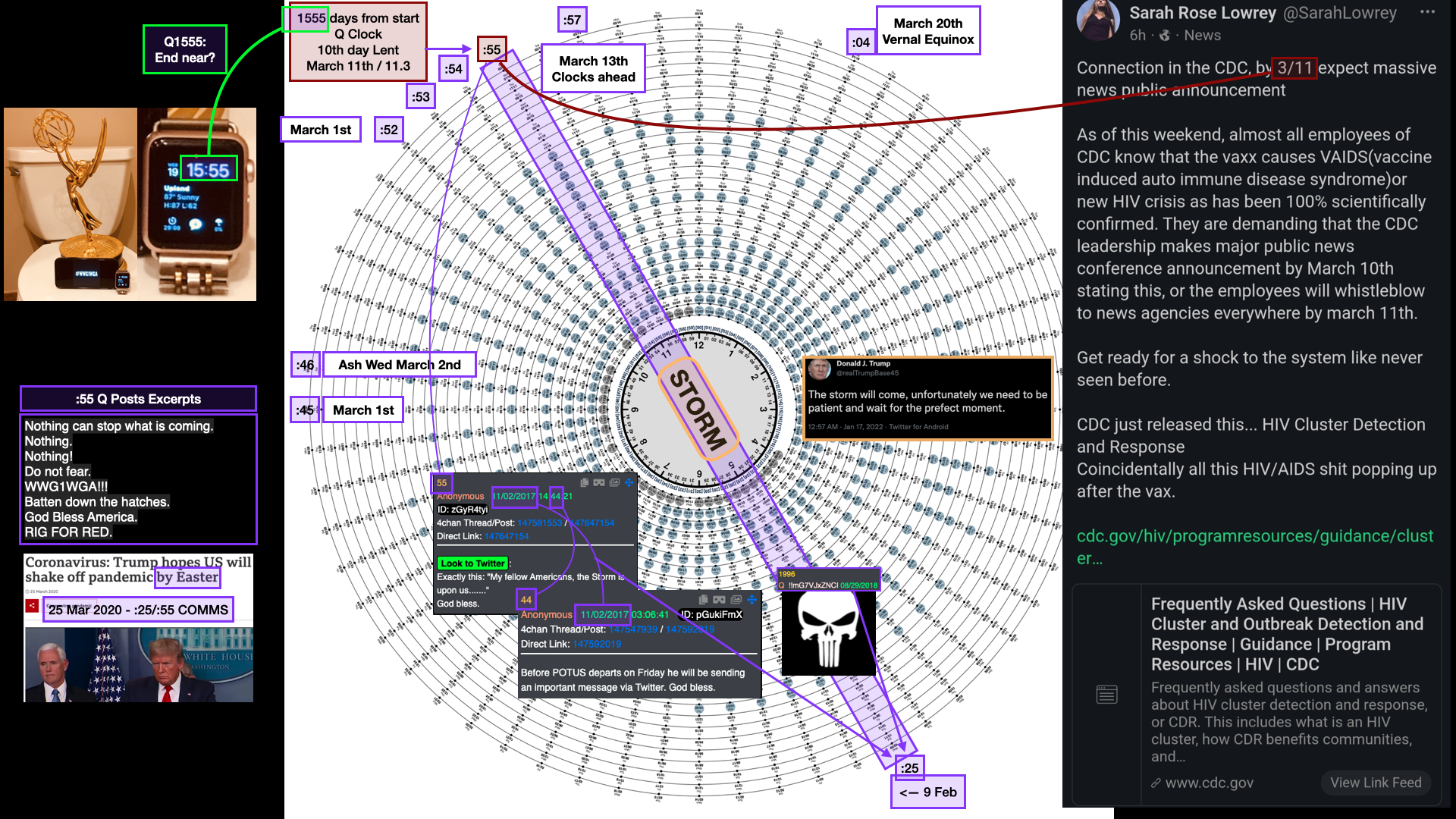Open the Frequently Asked Questions HIV Cluster card title

pyautogui.click(x=1287, y=634)
